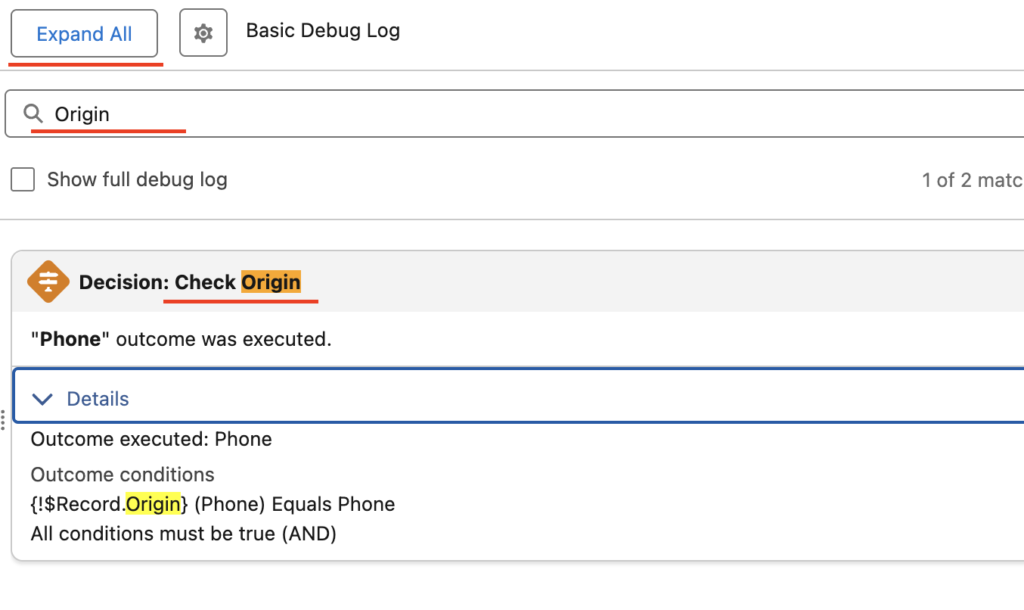This screenshot has width=1024, height=610.
Task: Click the Outcome conditions heading
Action: pos(122,474)
